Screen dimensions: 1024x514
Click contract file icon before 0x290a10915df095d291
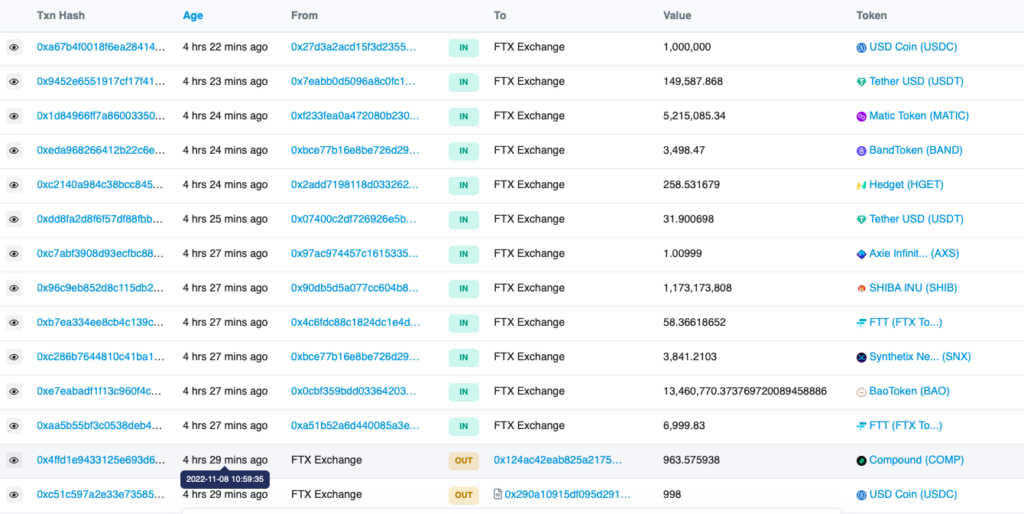(498, 494)
